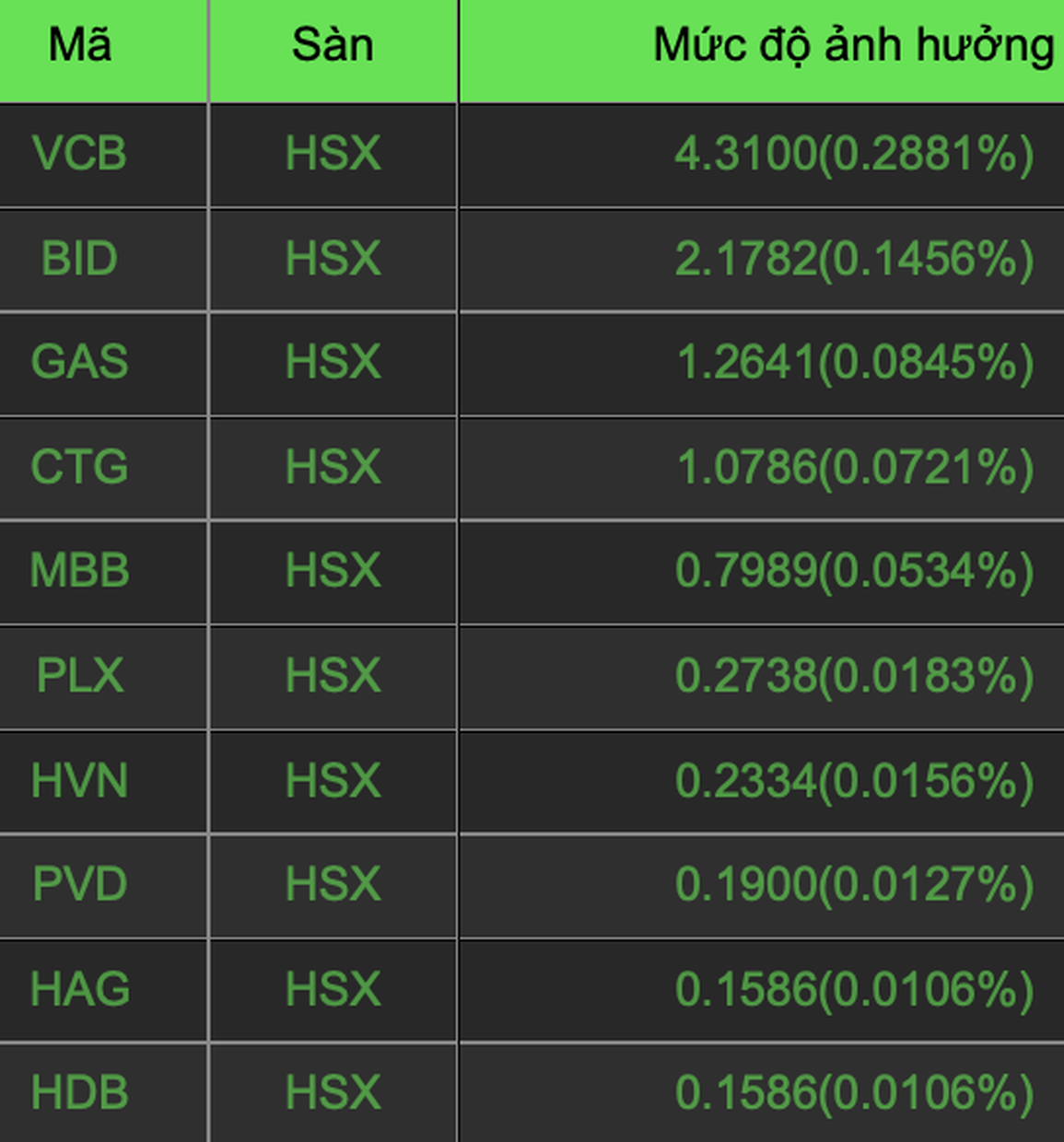Click the HVN stock code
Viewport: 1064px width, 1142px height.
point(79,781)
